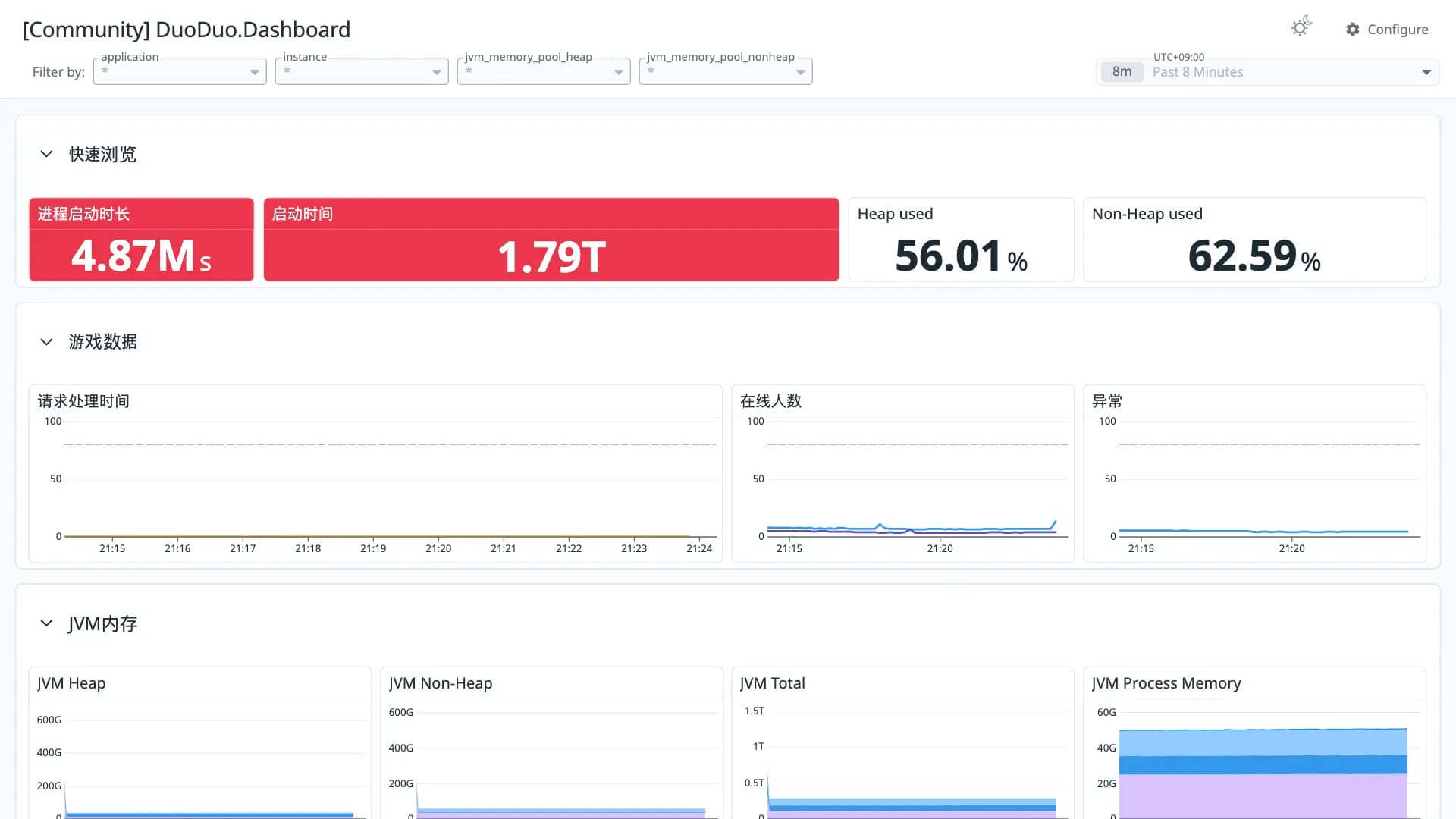This screenshot has width=1456, height=819.
Task: Open the jvm_memory_pool_heap filter dropdown
Action: [x=544, y=71]
